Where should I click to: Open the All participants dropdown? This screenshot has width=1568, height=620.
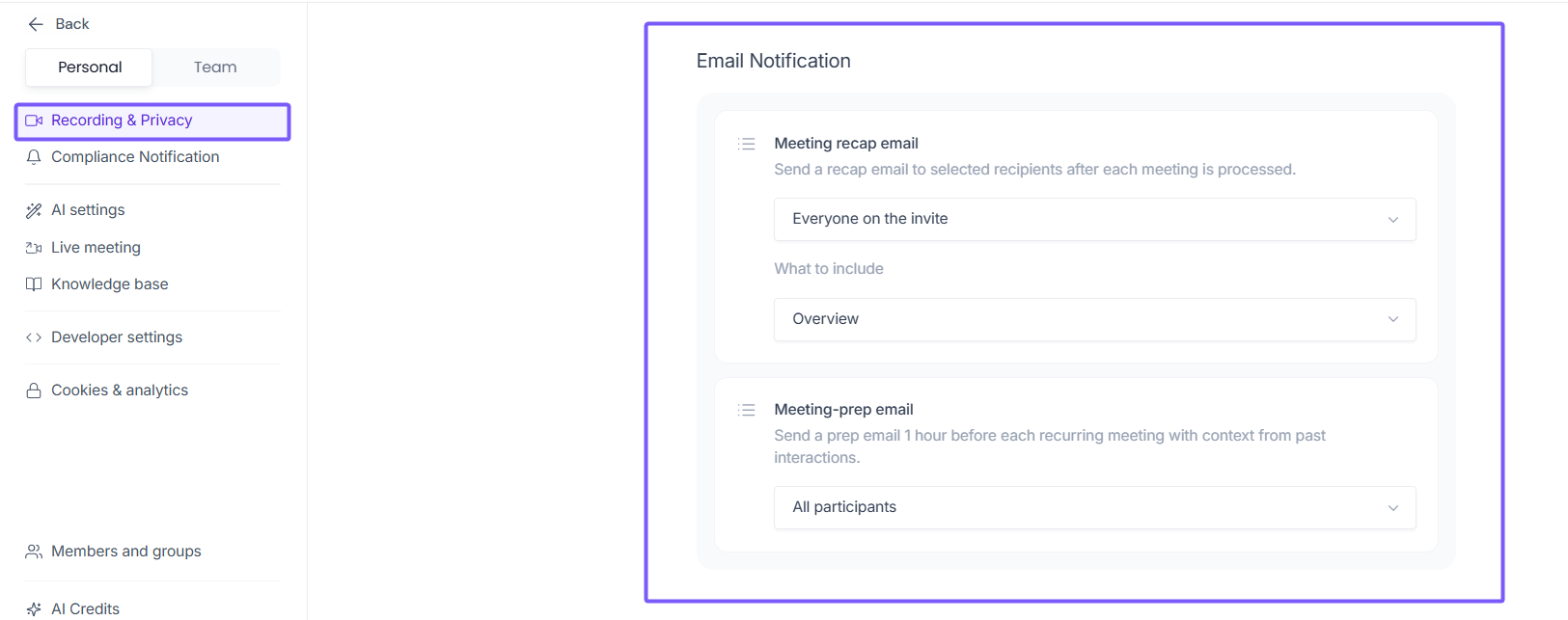pyautogui.click(x=1094, y=507)
